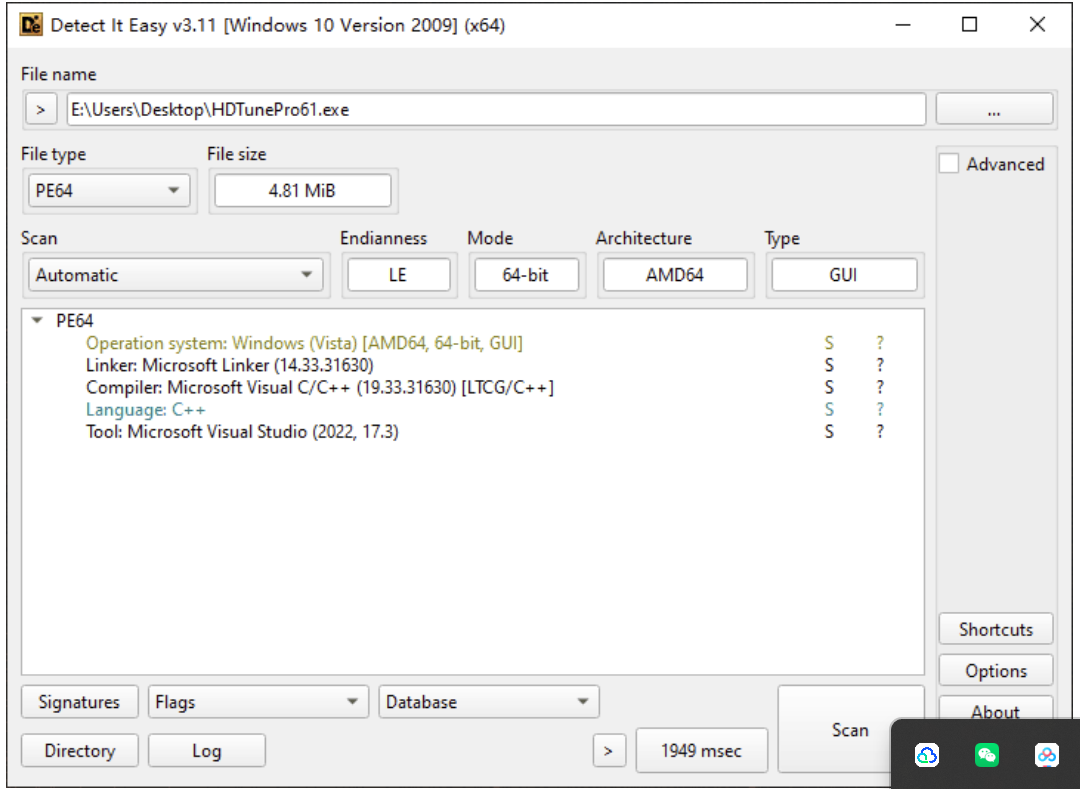Click the ? icon next to the Compiler entry
Viewport: 1080px width, 789px height.
879,387
